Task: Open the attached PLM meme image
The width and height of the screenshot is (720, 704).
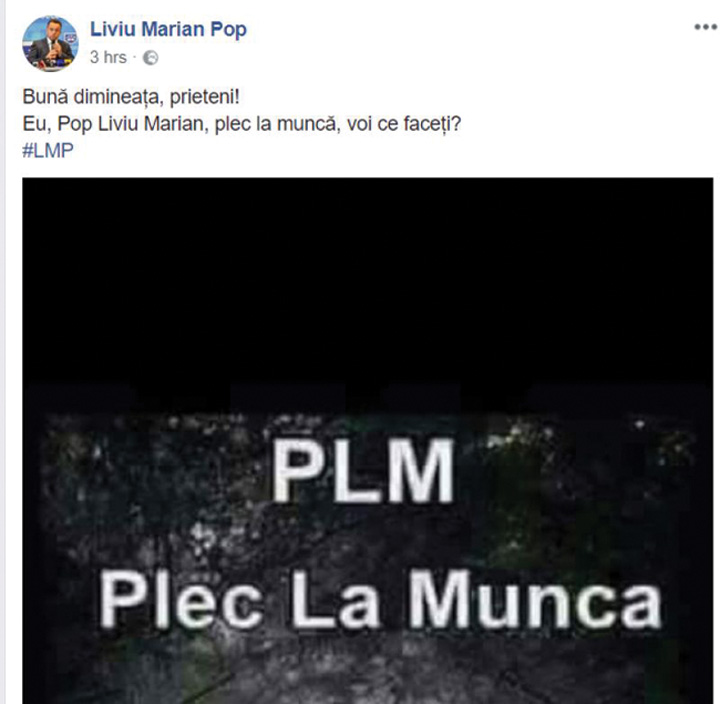Action: [368, 440]
